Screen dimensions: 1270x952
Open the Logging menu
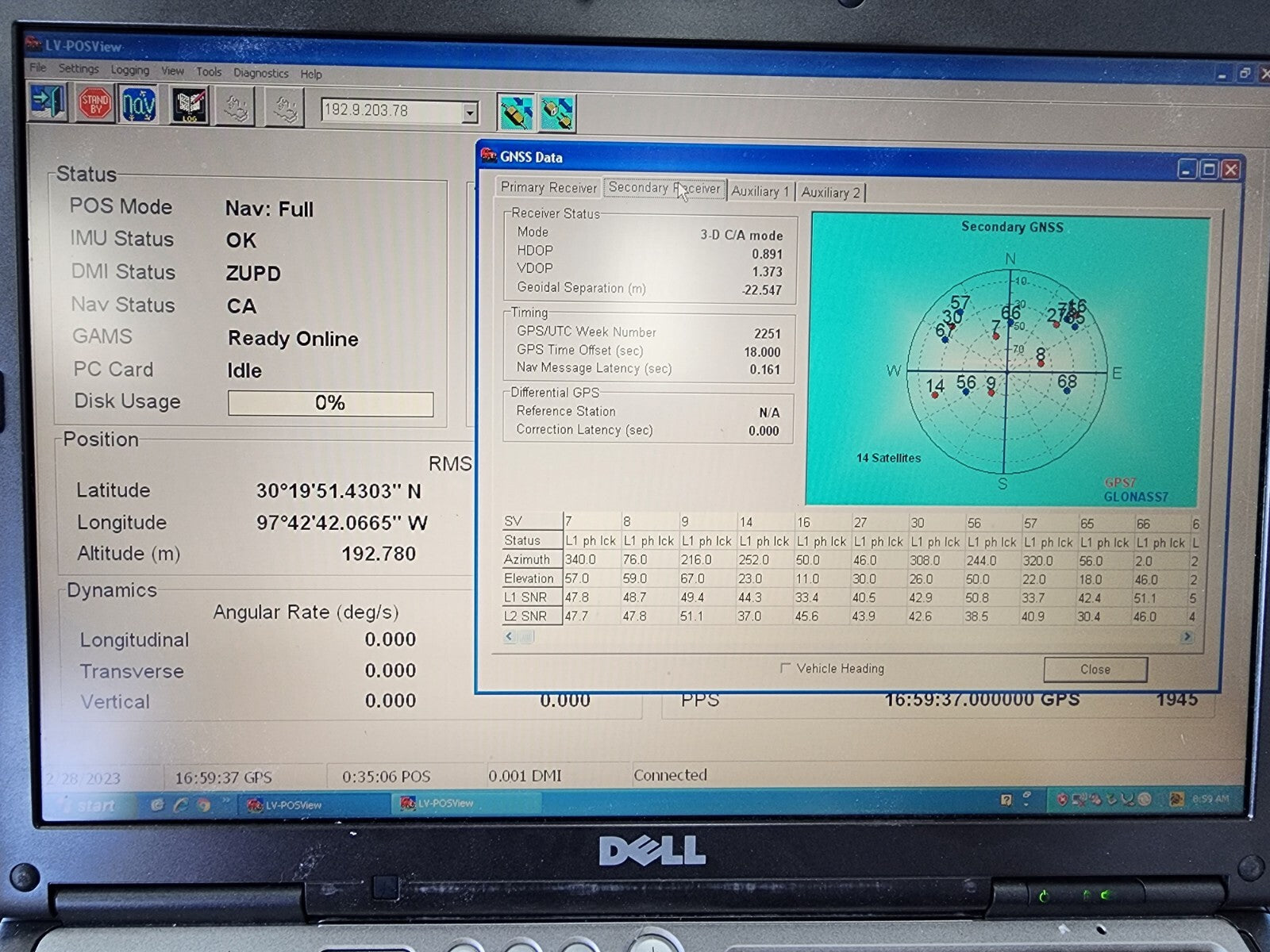coord(130,70)
